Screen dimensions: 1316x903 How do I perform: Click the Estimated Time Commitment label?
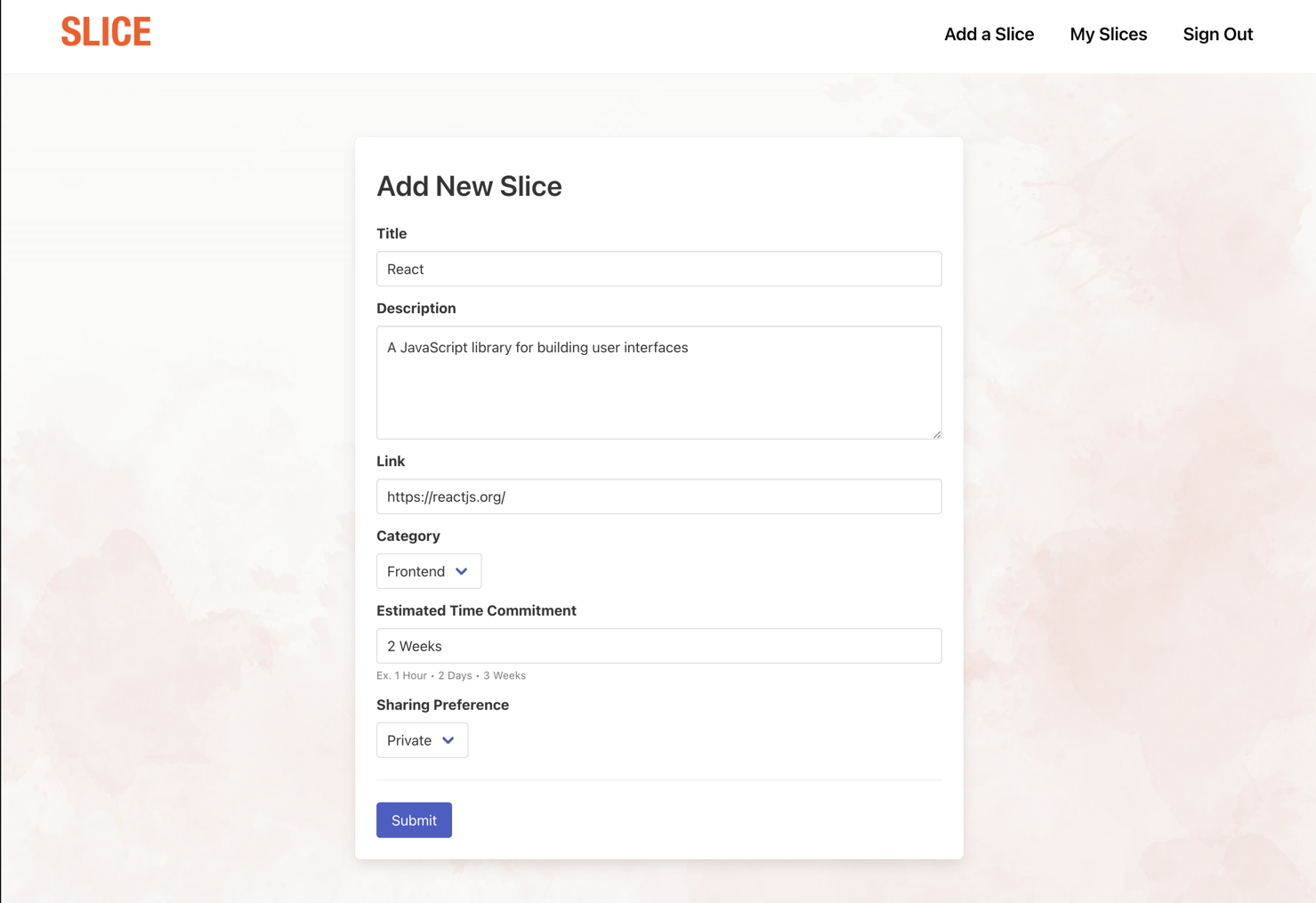[x=476, y=611]
